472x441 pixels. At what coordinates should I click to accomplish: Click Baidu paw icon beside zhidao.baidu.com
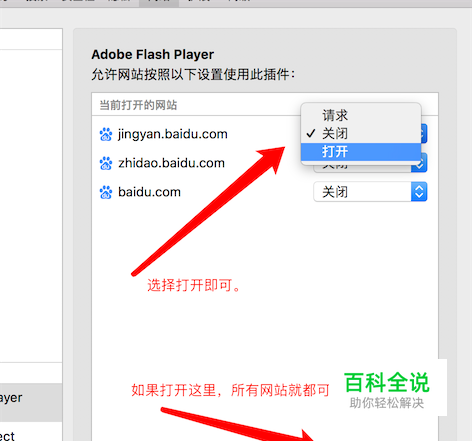(106, 163)
